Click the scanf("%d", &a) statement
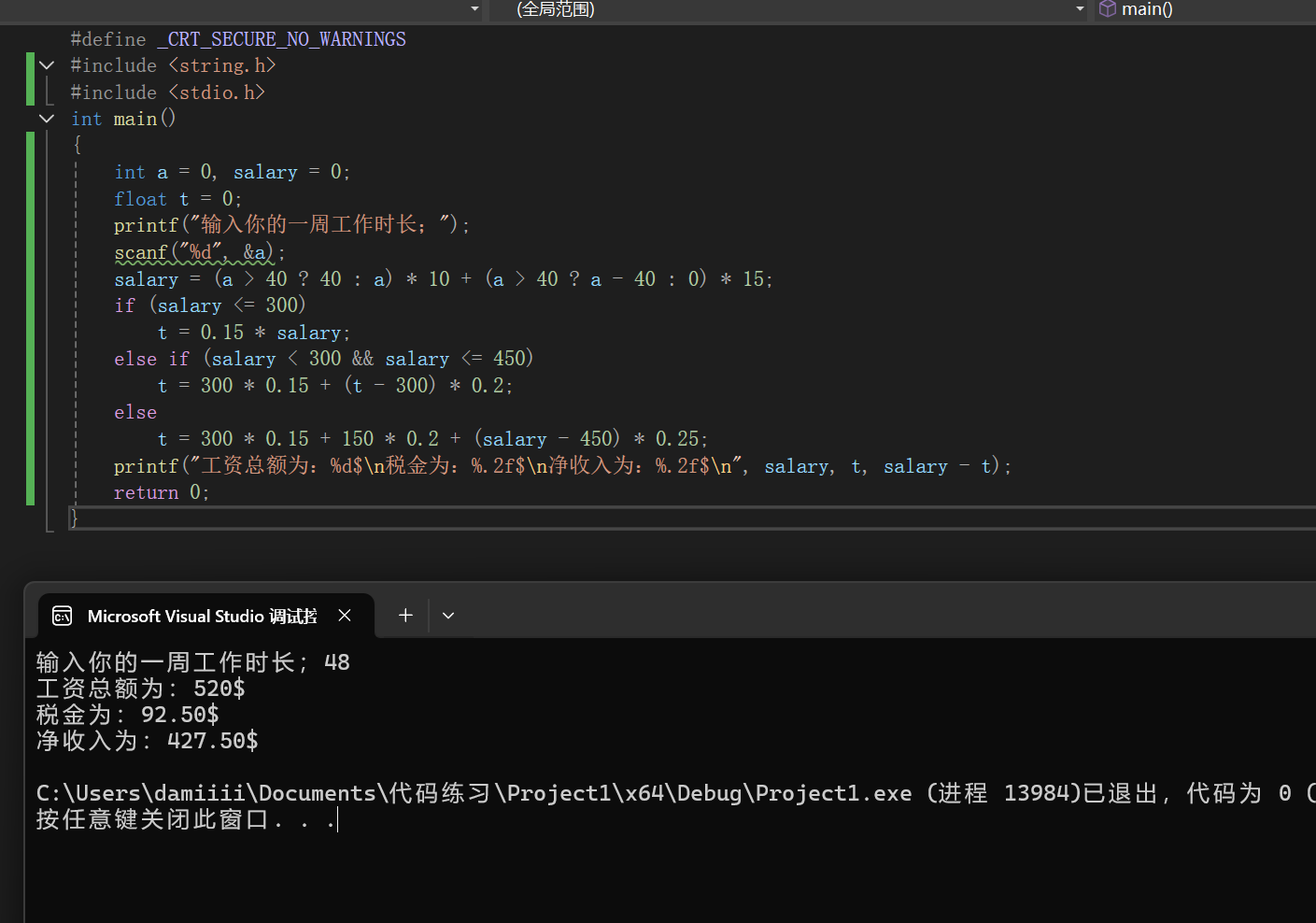 pyautogui.click(x=199, y=252)
